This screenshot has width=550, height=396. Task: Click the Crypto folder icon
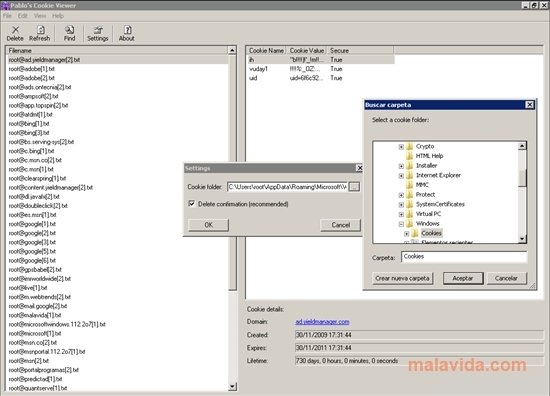(x=410, y=146)
